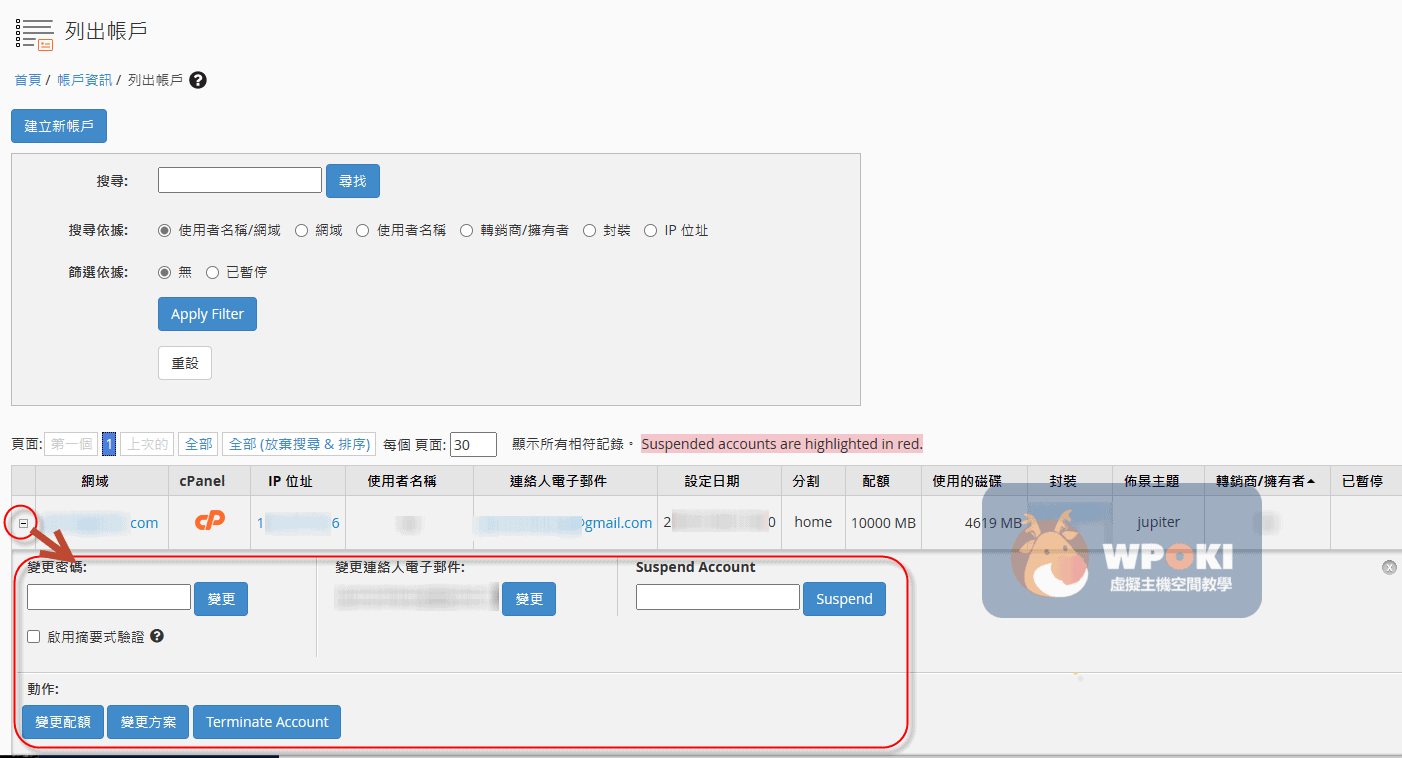
Task: Click the list accounts page icon
Action: tap(34, 32)
